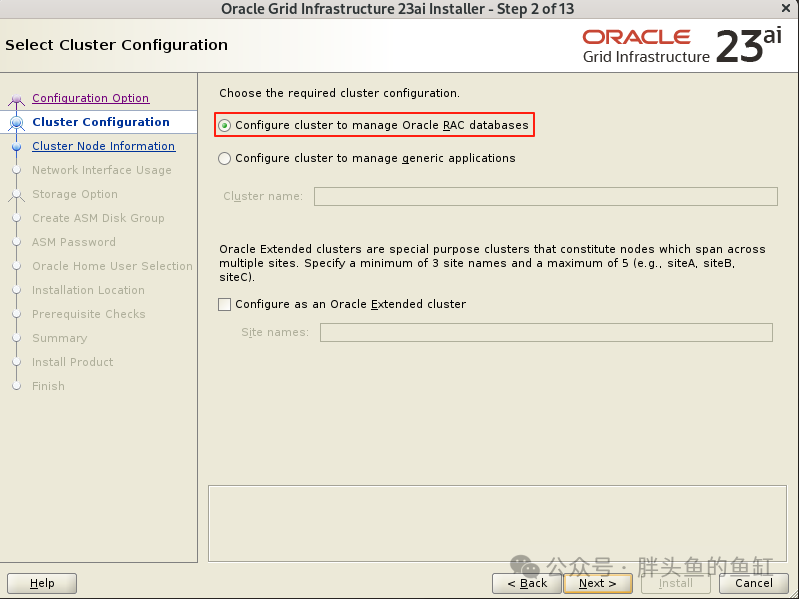The width and height of the screenshot is (799, 599).
Task: Click the Cluster name input field
Action: click(x=546, y=197)
